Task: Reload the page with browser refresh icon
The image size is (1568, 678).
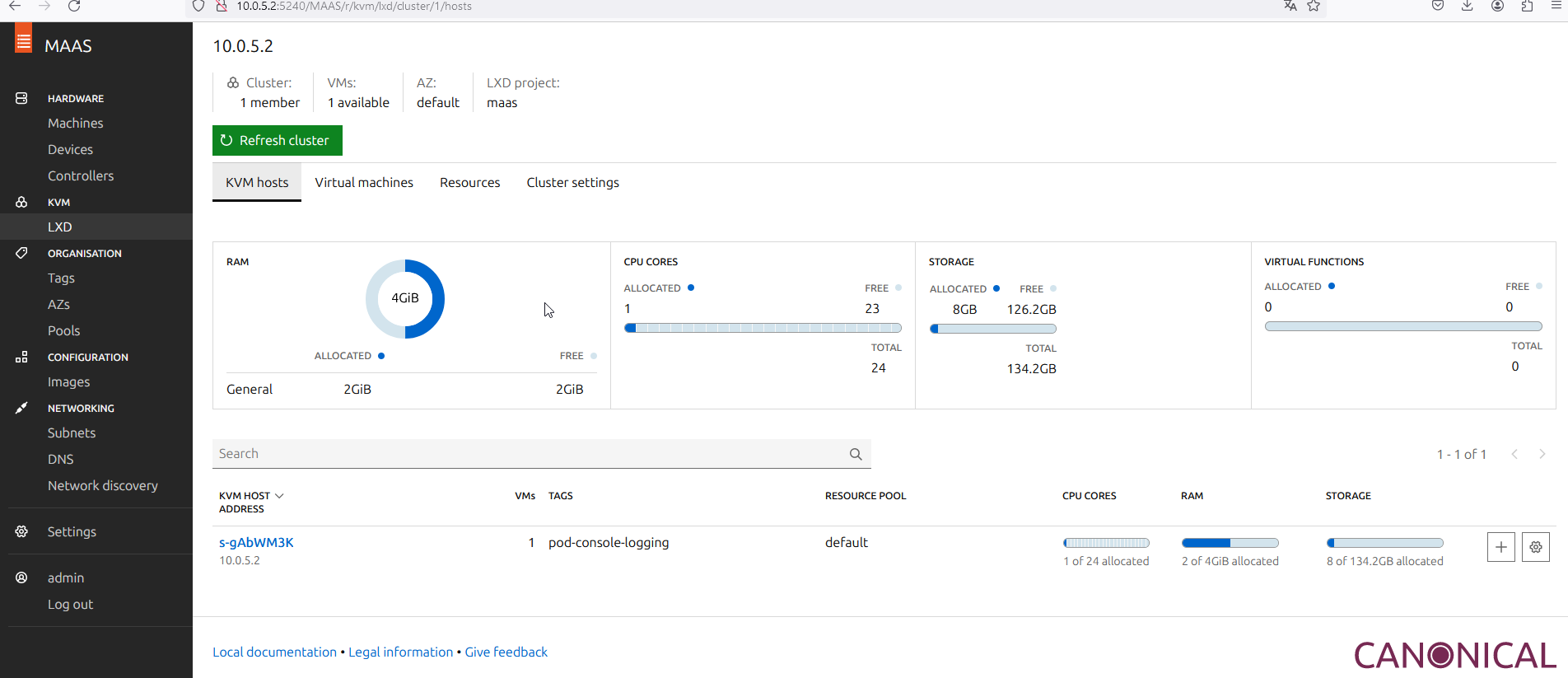Action: [x=74, y=6]
